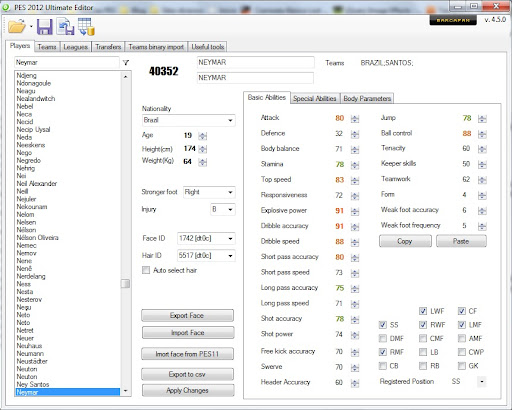Enable the AMF position checkbox
The image size is (512, 410).
coord(461,338)
